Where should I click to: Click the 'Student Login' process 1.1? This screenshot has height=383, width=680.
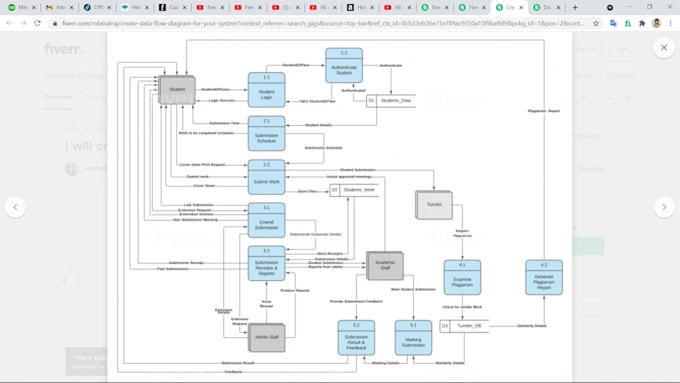tap(266, 90)
